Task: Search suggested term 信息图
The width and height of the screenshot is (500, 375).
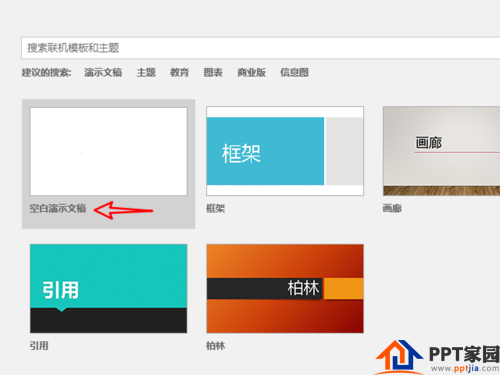Action: tap(294, 72)
